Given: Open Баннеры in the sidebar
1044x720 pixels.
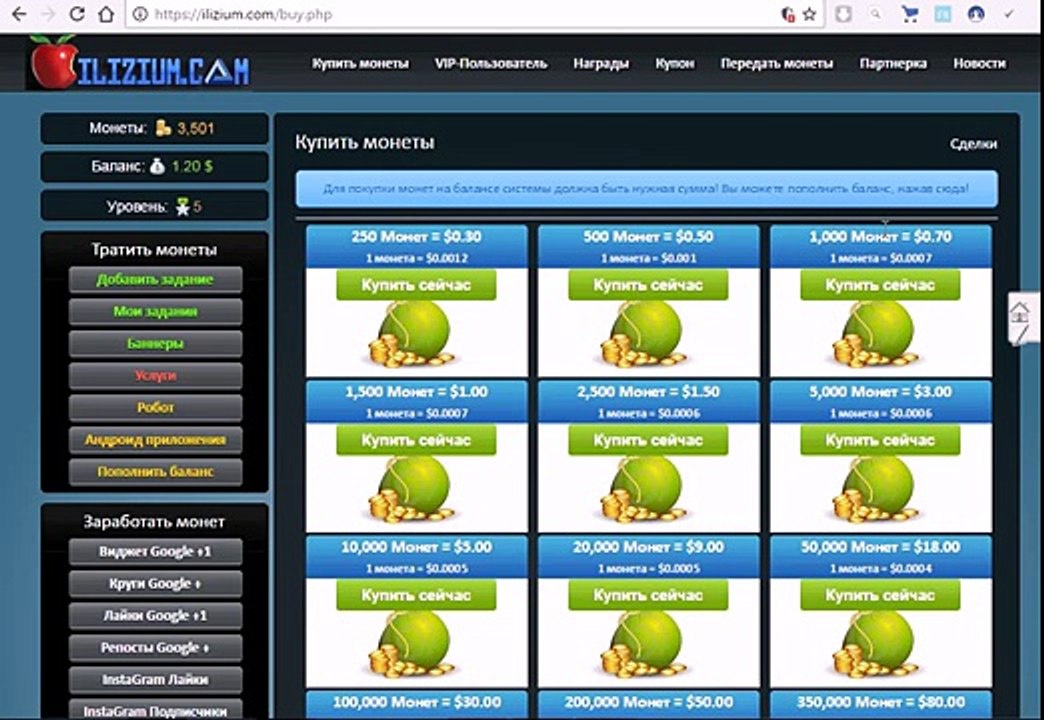Looking at the screenshot, I should (x=155, y=344).
